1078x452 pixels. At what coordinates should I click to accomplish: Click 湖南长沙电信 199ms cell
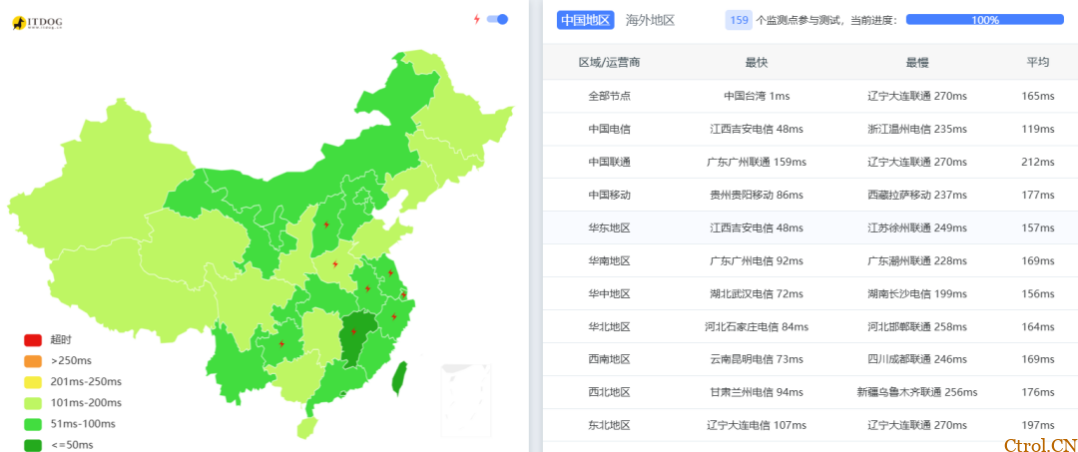[x=917, y=294]
